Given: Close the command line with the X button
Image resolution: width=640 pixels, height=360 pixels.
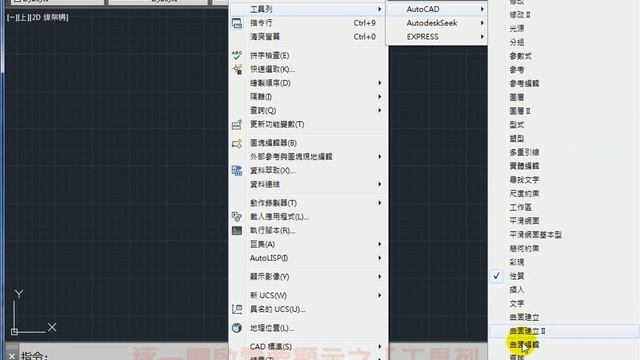Looking at the screenshot, I should (12, 356).
